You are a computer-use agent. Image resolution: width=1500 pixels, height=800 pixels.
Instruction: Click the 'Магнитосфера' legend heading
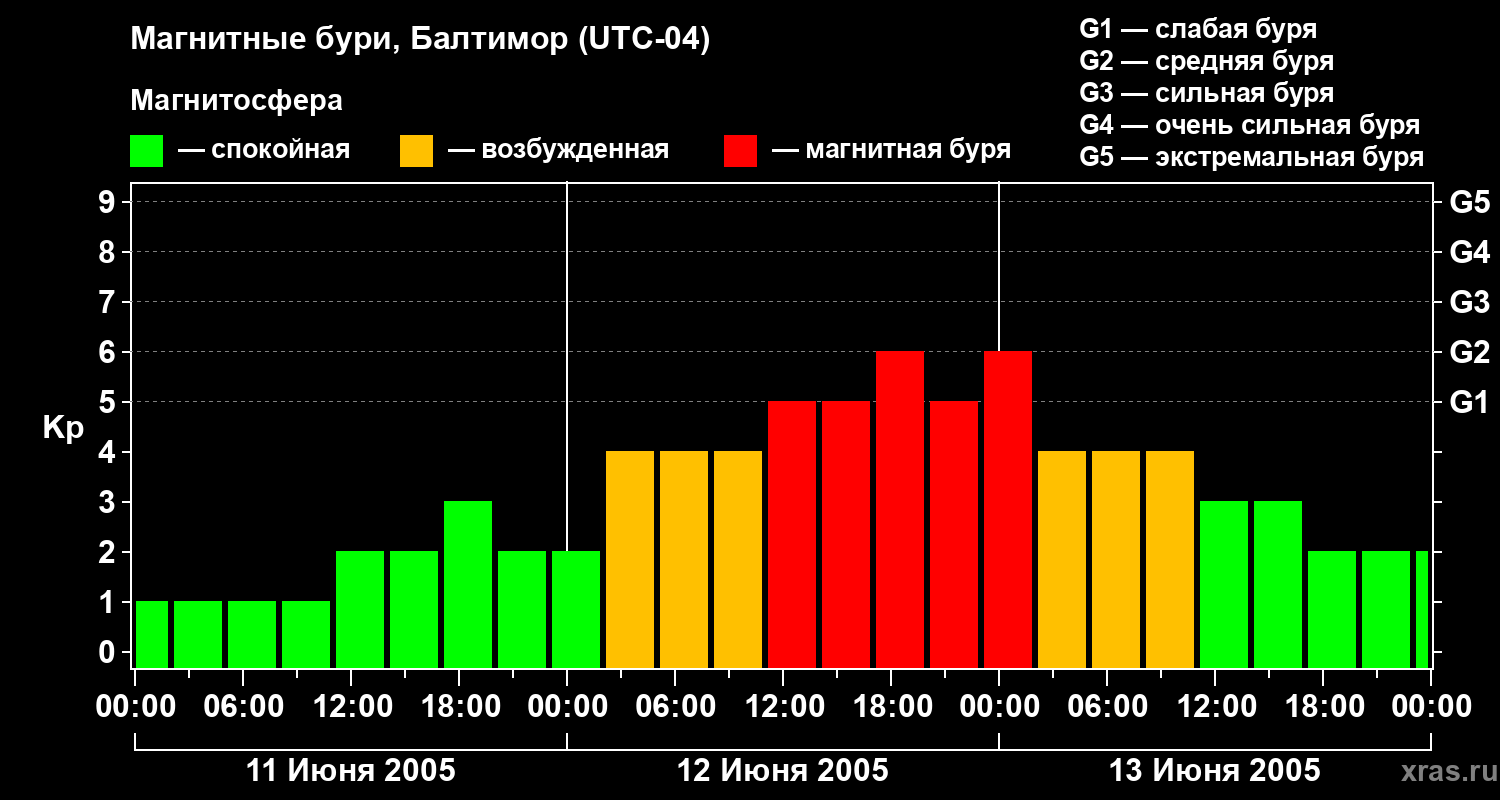point(236,101)
